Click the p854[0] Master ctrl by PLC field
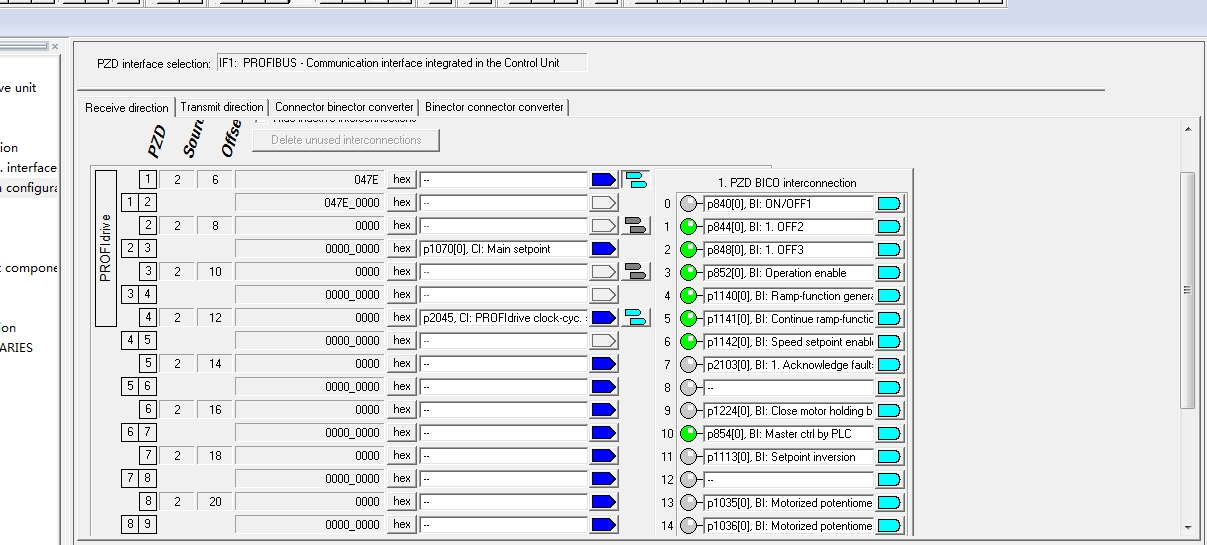 tap(789, 434)
